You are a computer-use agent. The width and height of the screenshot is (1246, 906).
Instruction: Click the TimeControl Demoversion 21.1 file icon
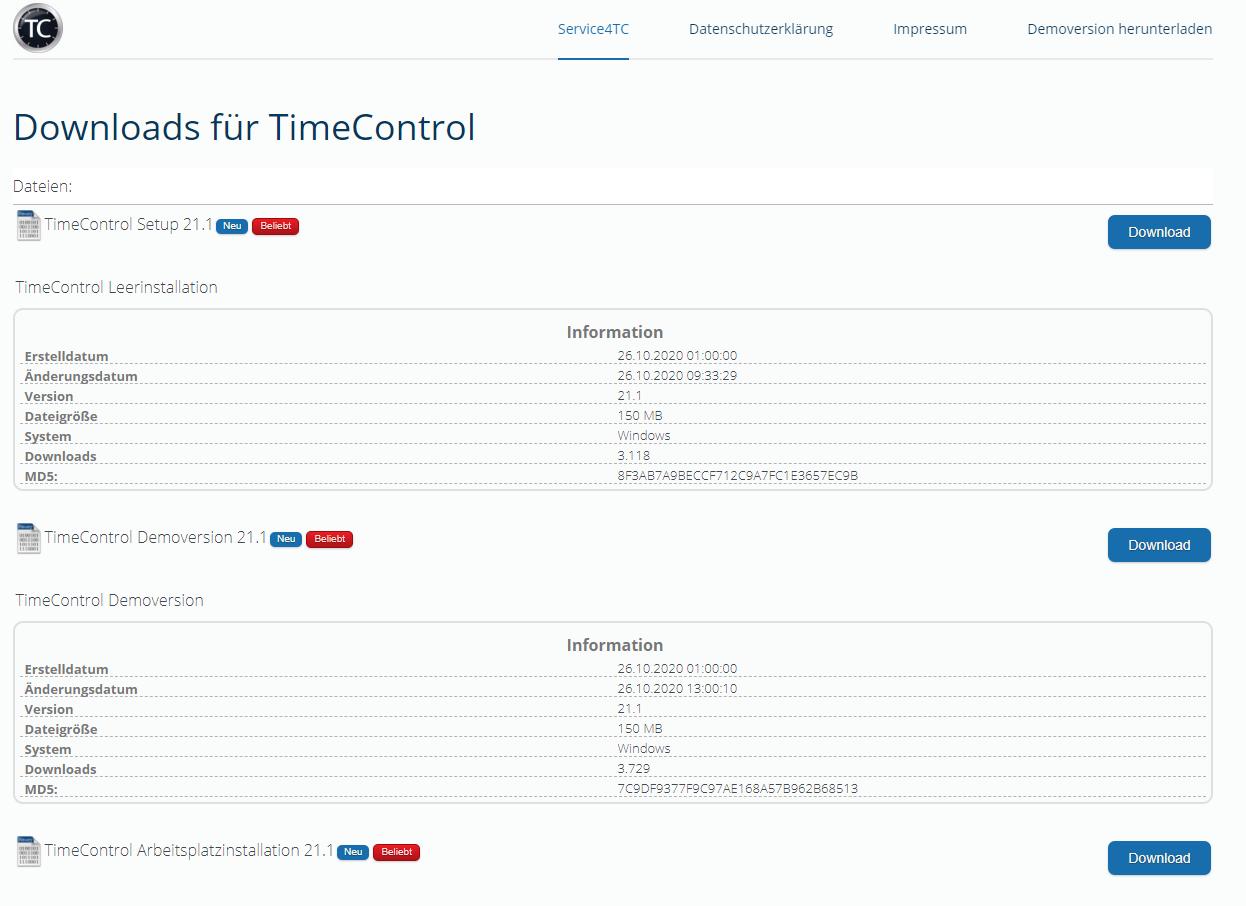coord(29,539)
